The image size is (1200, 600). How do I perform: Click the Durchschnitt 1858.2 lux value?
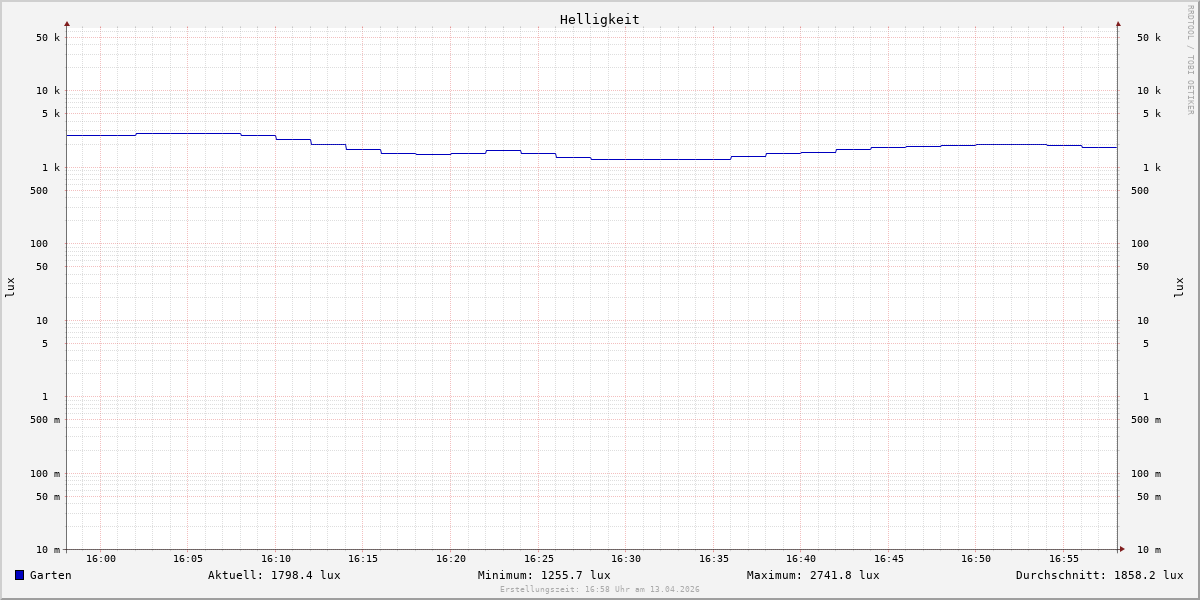[1099, 575]
